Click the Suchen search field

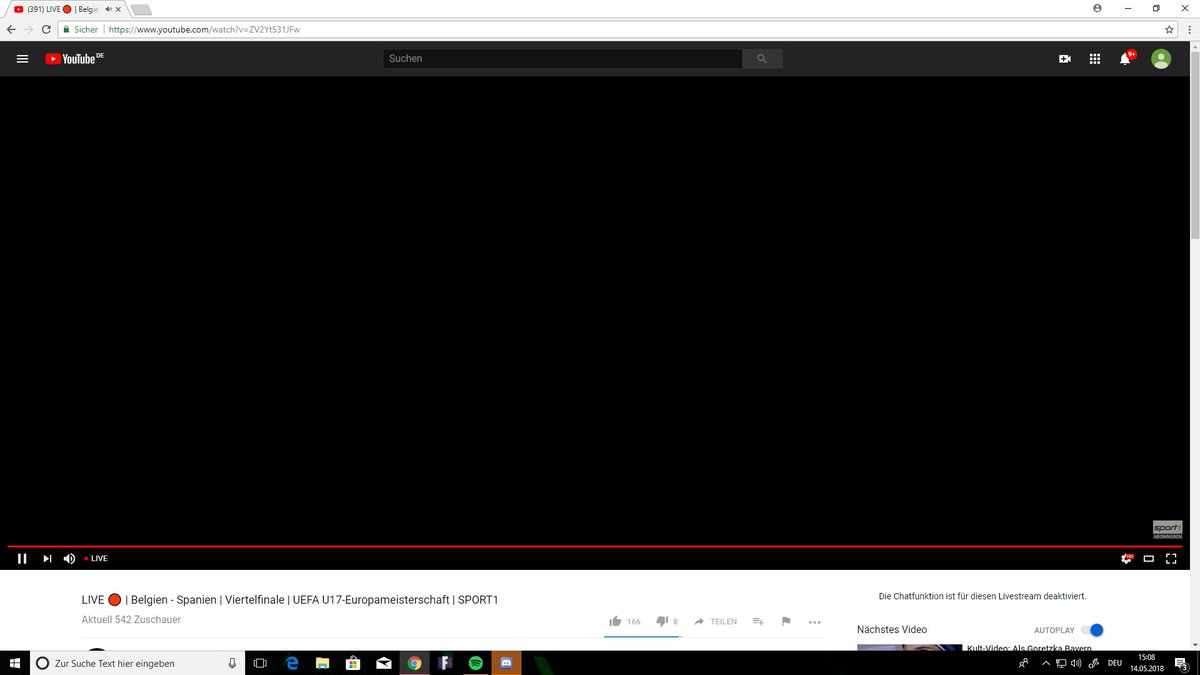click(563, 59)
